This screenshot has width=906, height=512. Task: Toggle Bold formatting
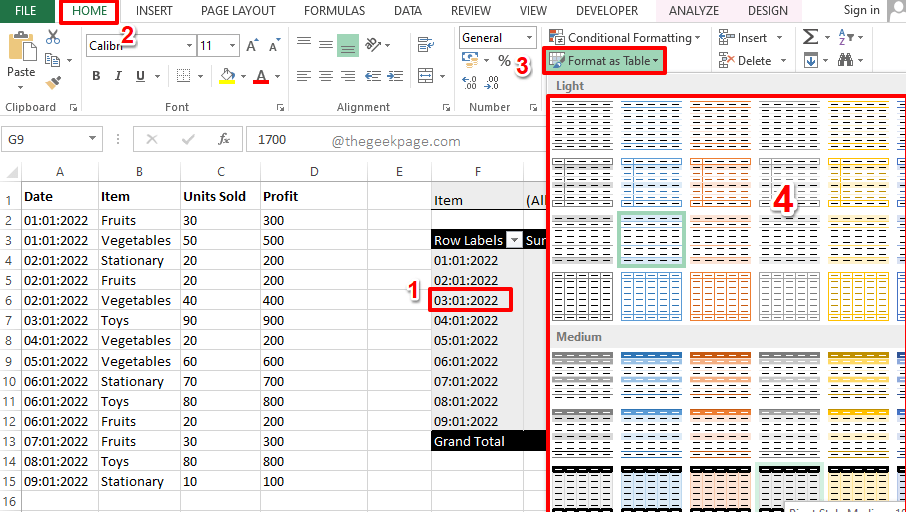click(x=96, y=76)
